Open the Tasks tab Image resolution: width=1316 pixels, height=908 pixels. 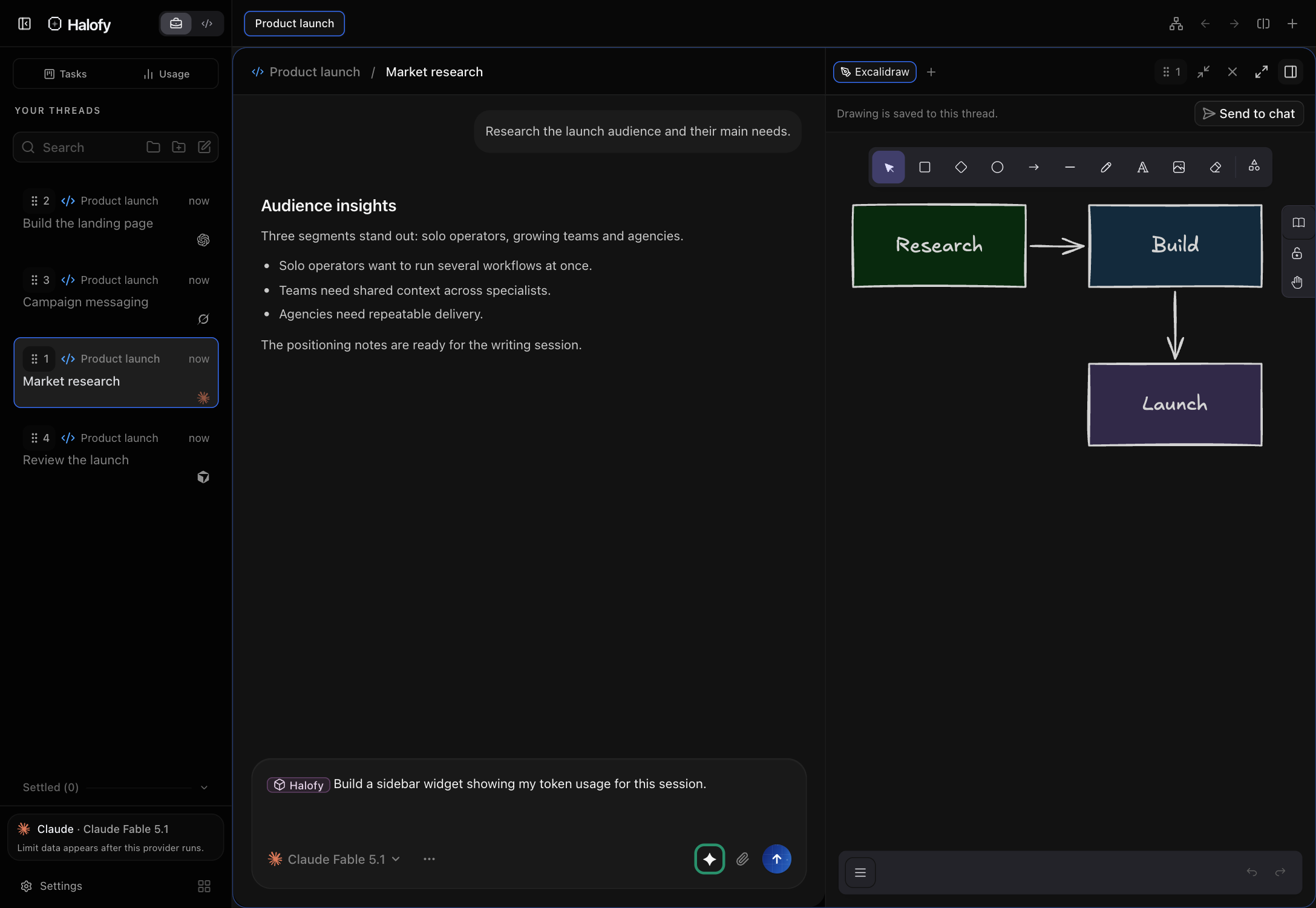click(65, 74)
